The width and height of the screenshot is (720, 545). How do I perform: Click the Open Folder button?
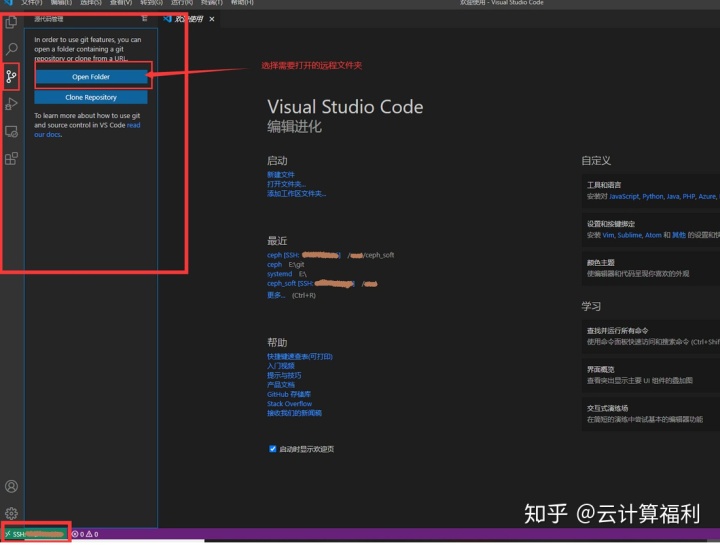coord(91,77)
